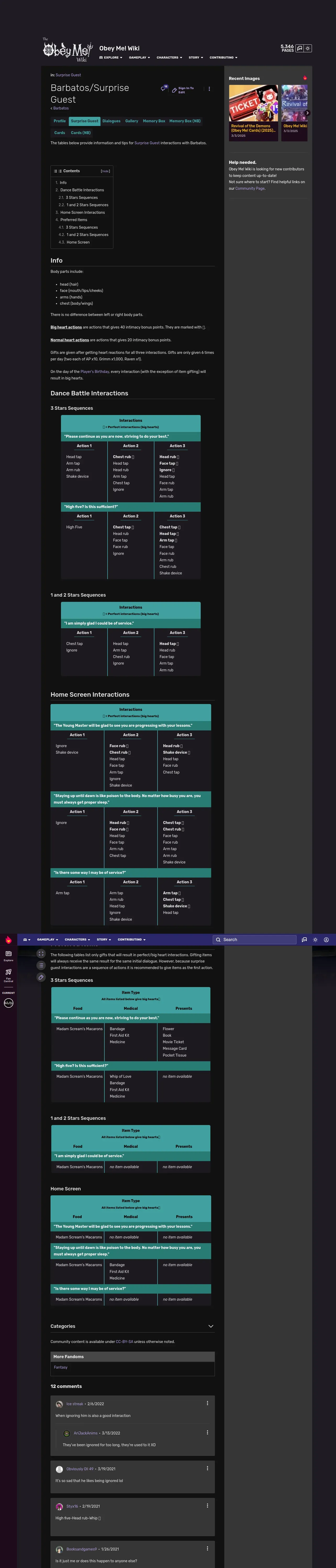The height and width of the screenshot is (1568, 336).
Task: Open the Cards tab
Action: pos(60,133)
